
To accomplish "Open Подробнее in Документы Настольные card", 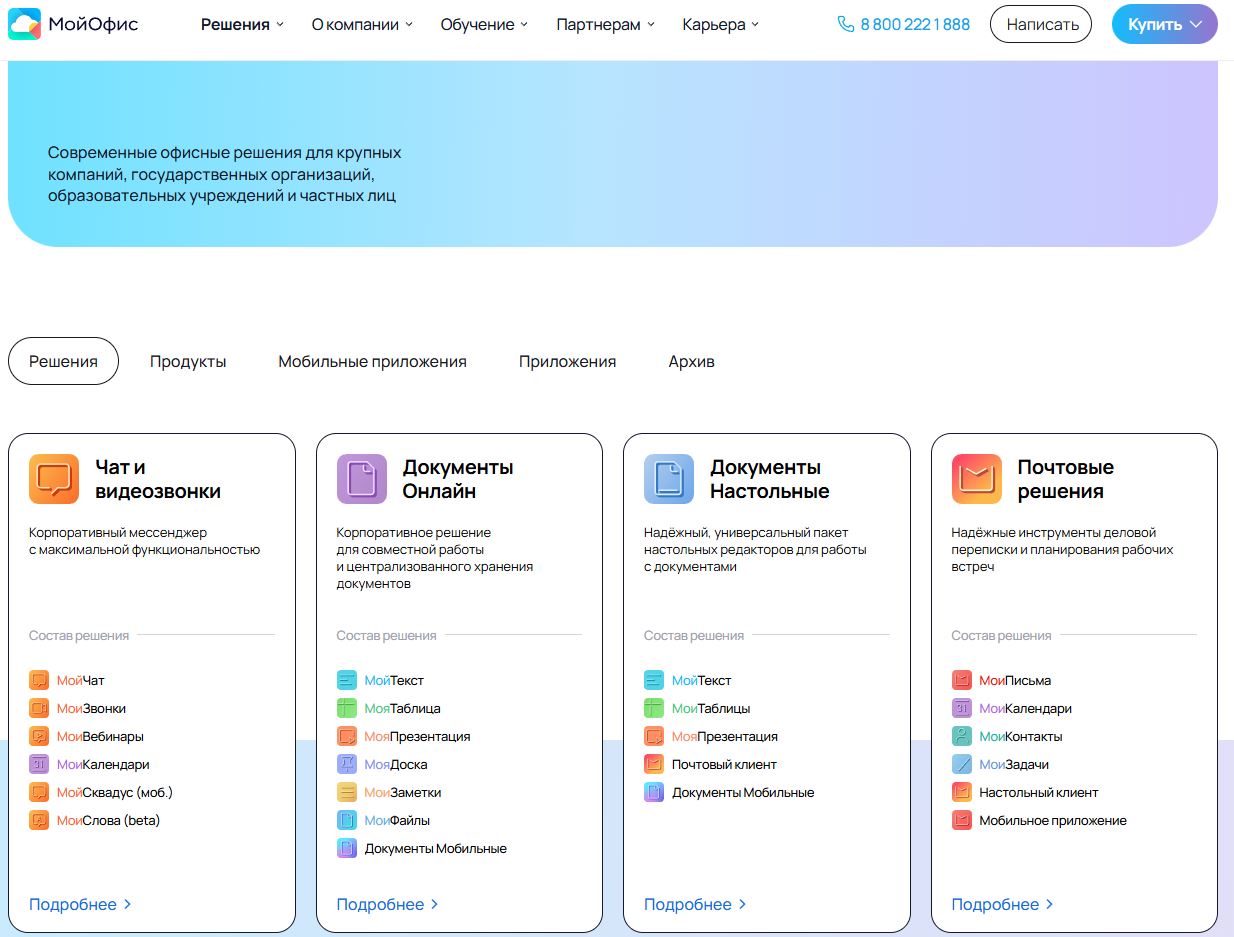I will [x=695, y=904].
